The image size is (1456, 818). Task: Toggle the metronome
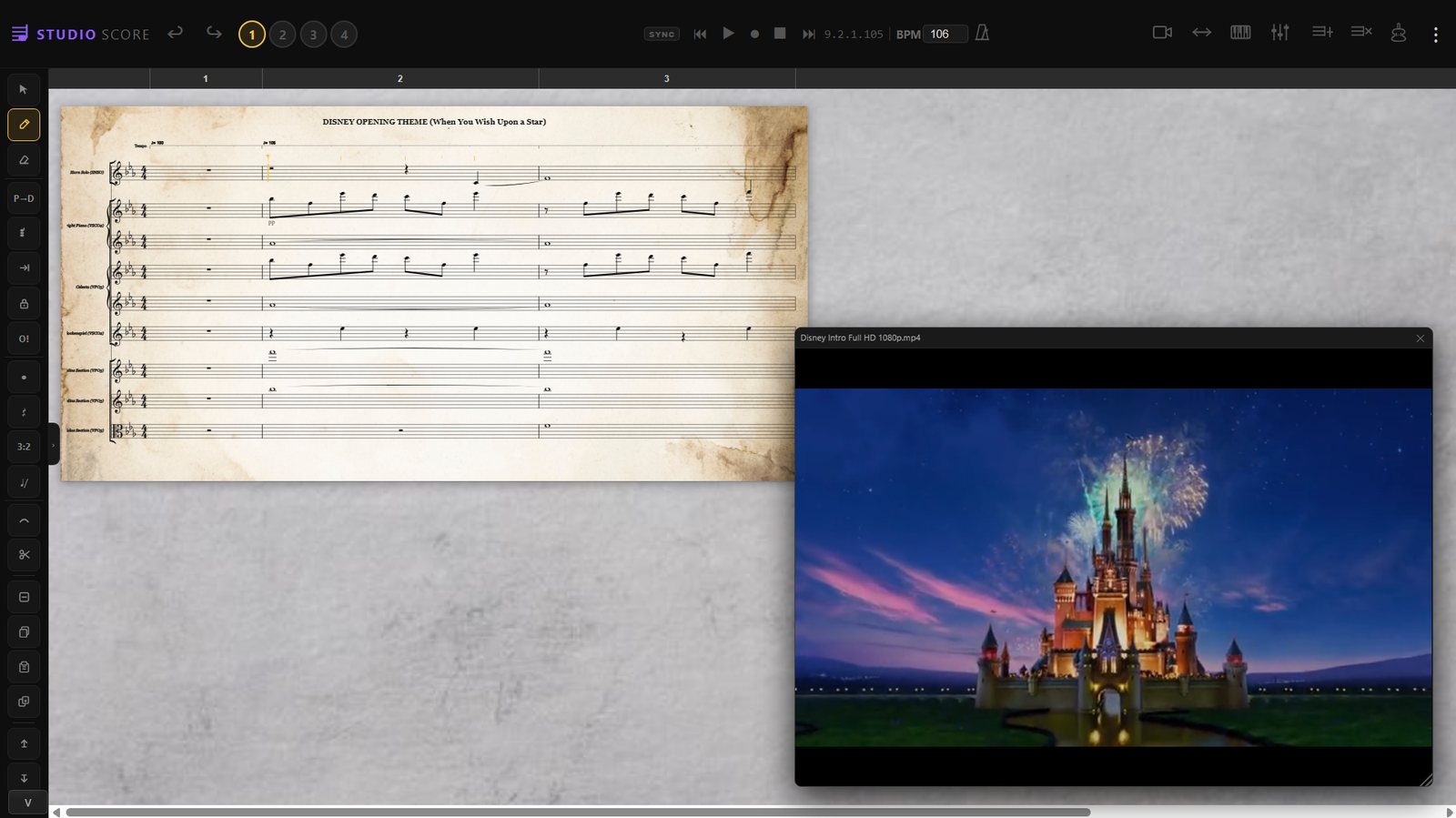982,33
